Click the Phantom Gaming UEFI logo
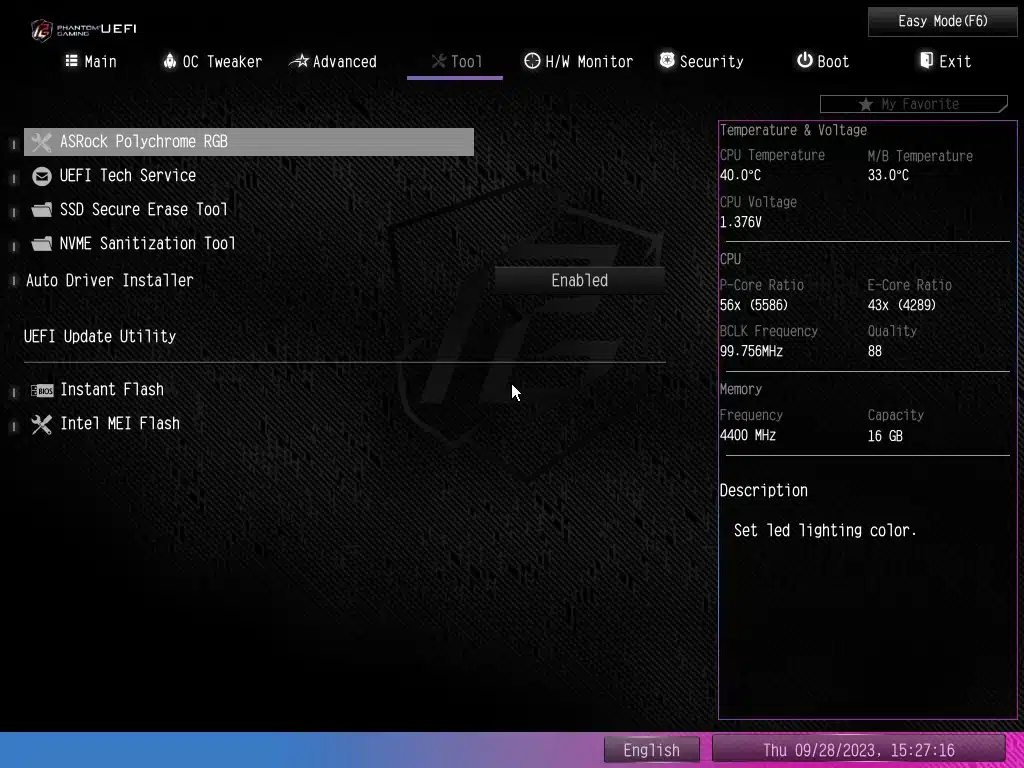This screenshot has width=1024, height=768. tap(83, 29)
